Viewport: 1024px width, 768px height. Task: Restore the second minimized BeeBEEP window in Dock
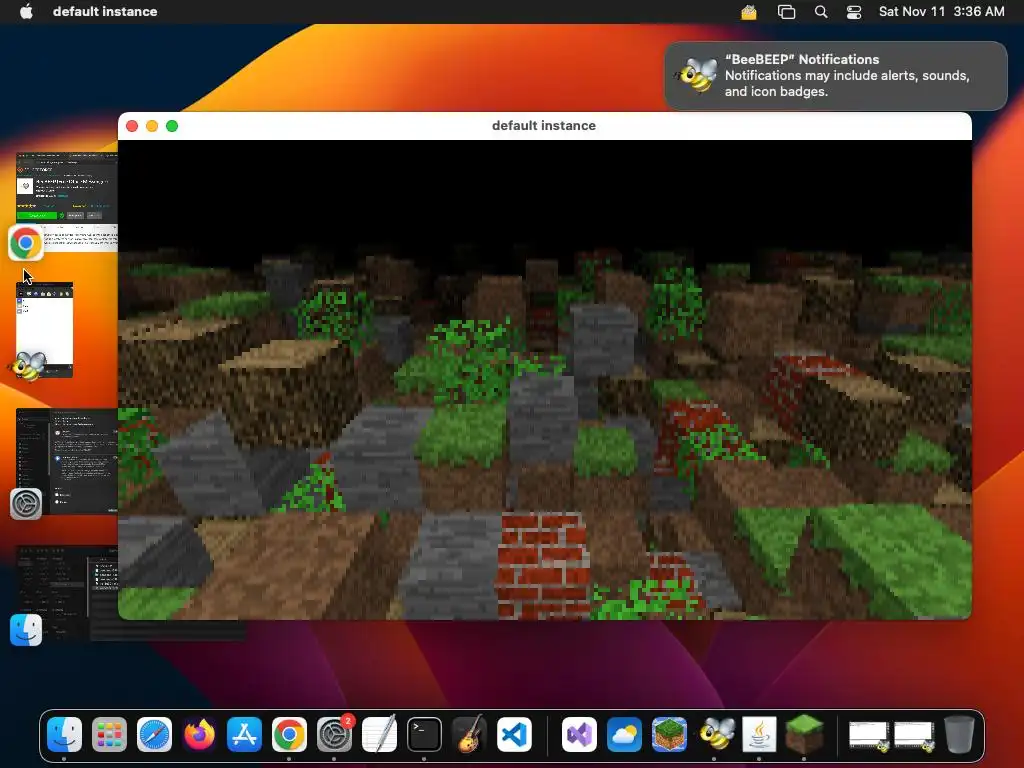point(914,735)
